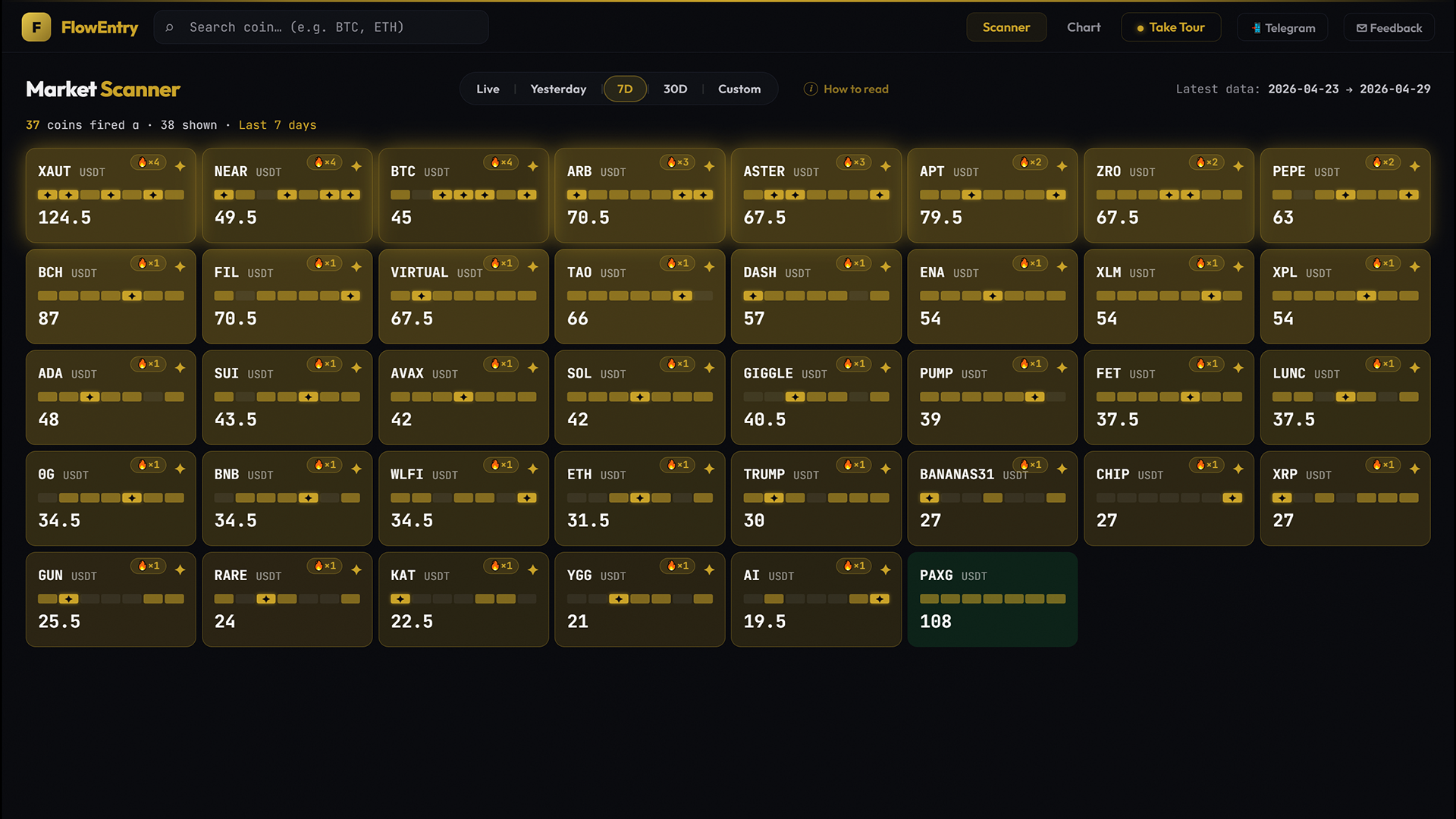Click the star icon on BCH card
This screenshot has width=1456, height=819.
180,267
